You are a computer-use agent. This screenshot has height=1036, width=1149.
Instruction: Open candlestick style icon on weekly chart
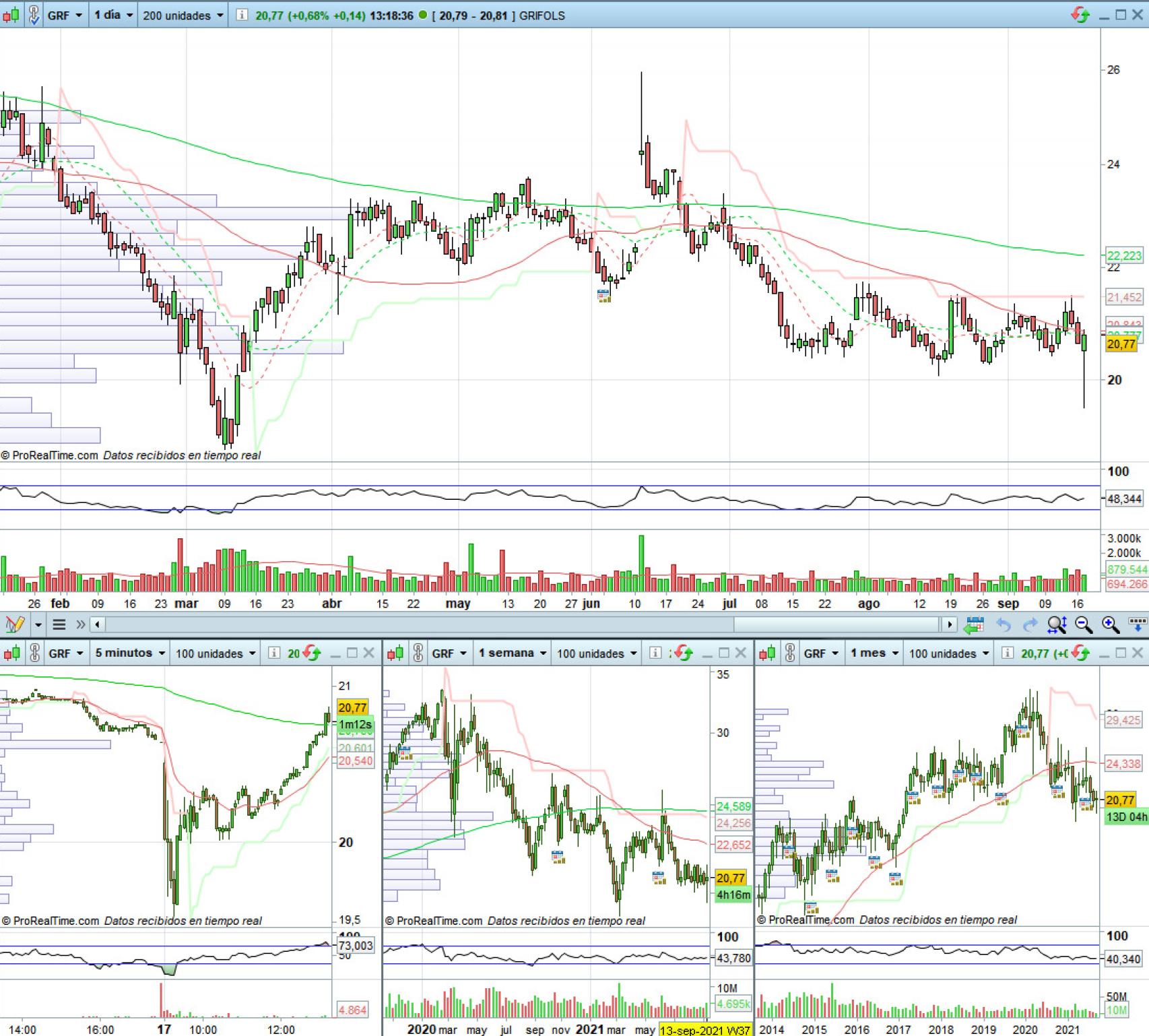(x=396, y=653)
